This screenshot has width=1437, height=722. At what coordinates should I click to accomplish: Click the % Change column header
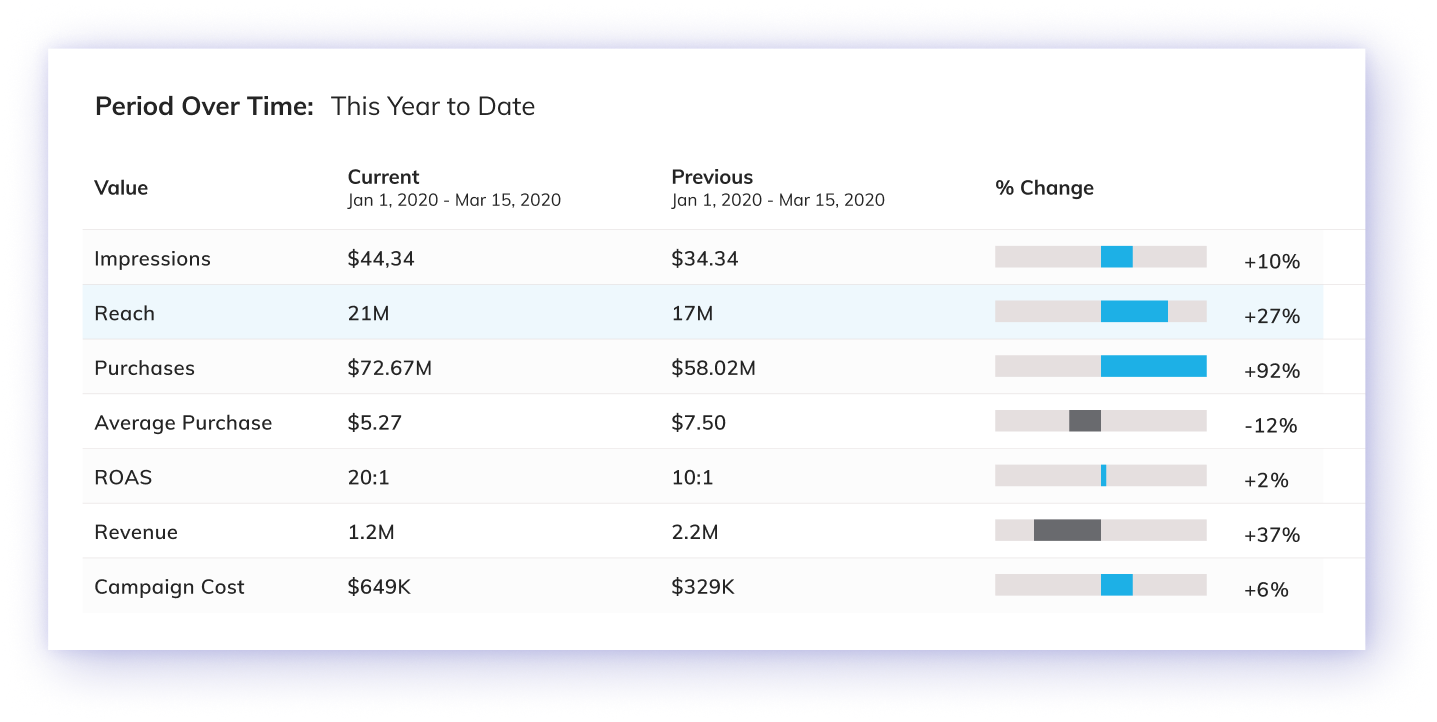coord(1044,188)
